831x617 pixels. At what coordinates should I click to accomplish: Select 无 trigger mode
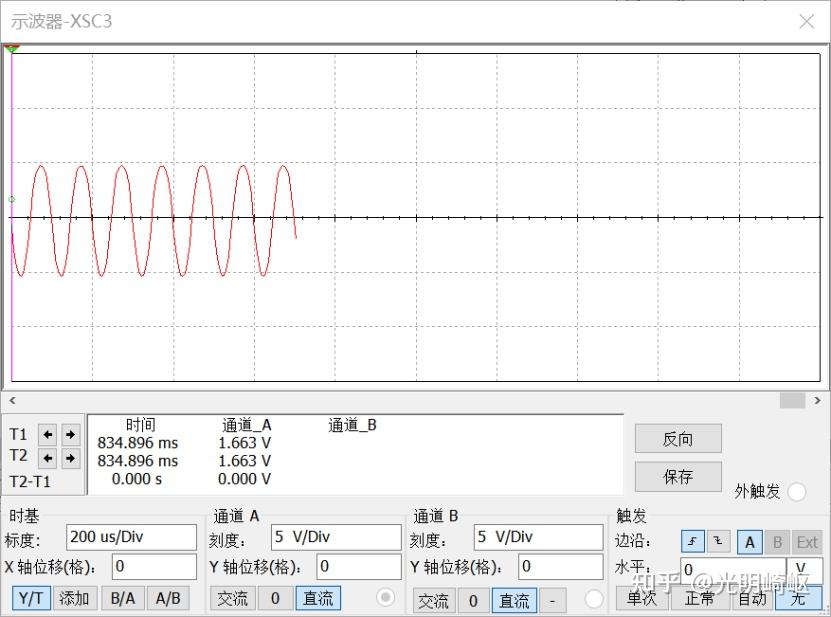799,599
